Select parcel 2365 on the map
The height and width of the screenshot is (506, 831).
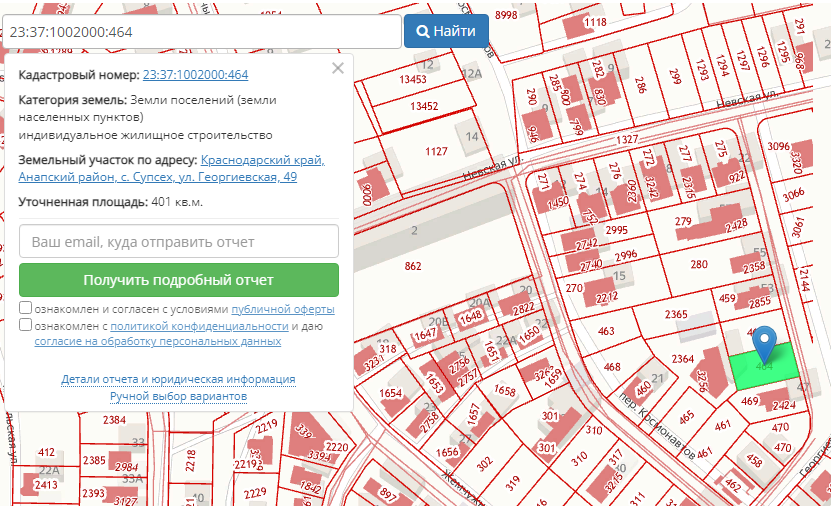(676, 314)
